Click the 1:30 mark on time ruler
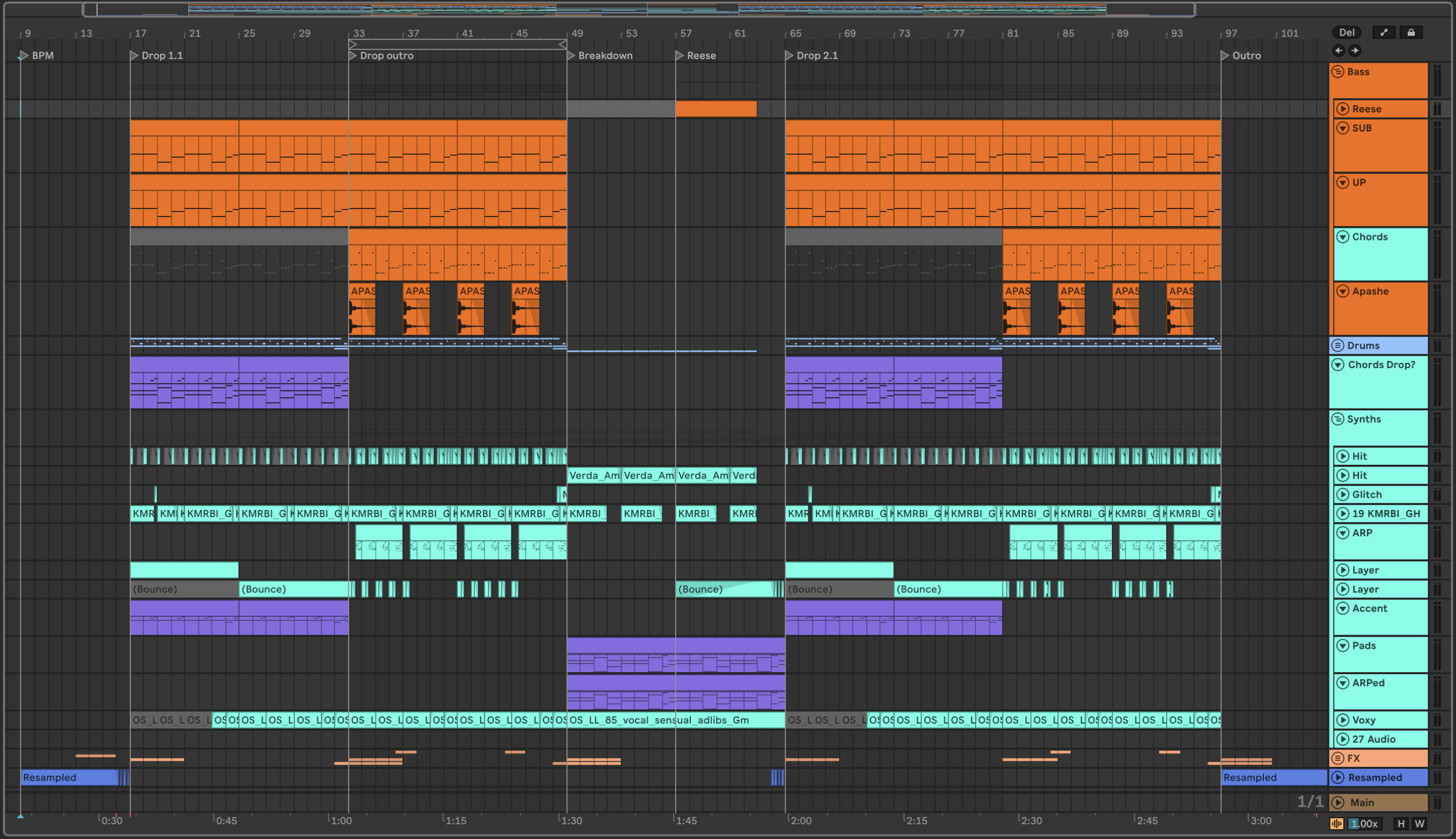Viewport: 1456px width, 839px height. [x=571, y=820]
